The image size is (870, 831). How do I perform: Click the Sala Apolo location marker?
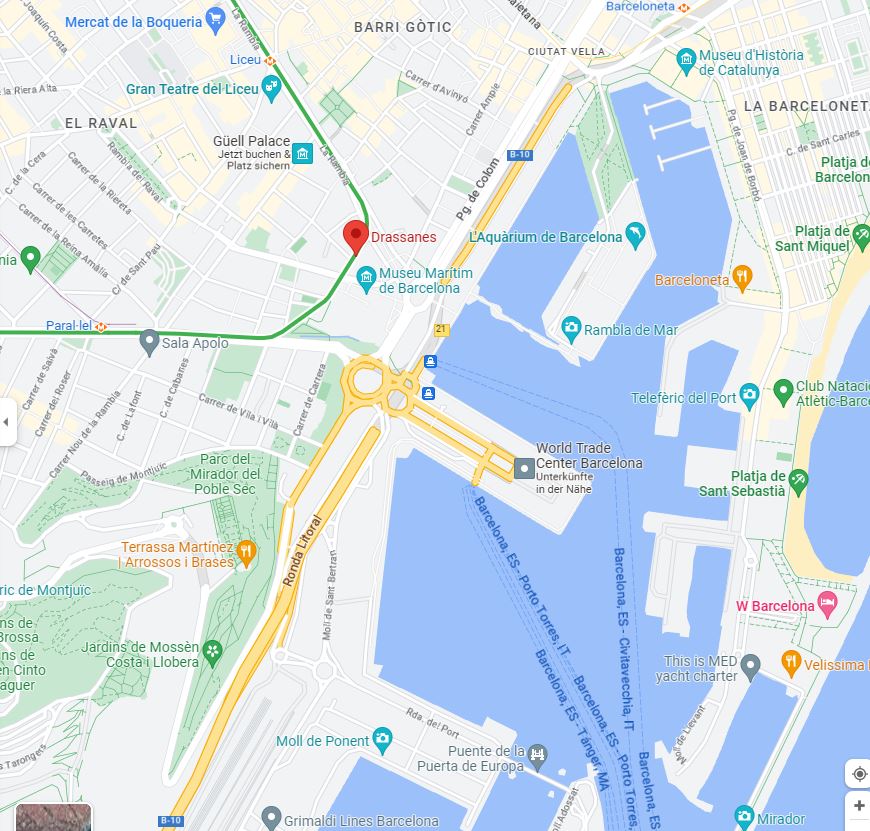coord(149,342)
